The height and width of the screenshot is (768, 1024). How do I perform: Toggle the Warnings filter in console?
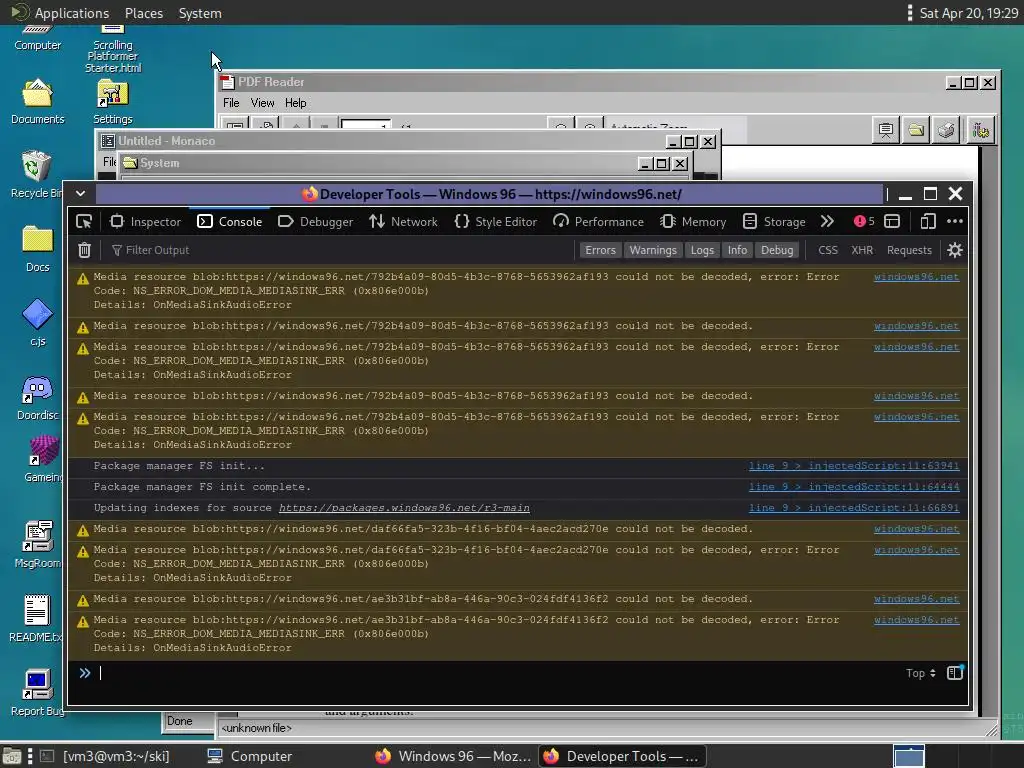pyautogui.click(x=653, y=250)
